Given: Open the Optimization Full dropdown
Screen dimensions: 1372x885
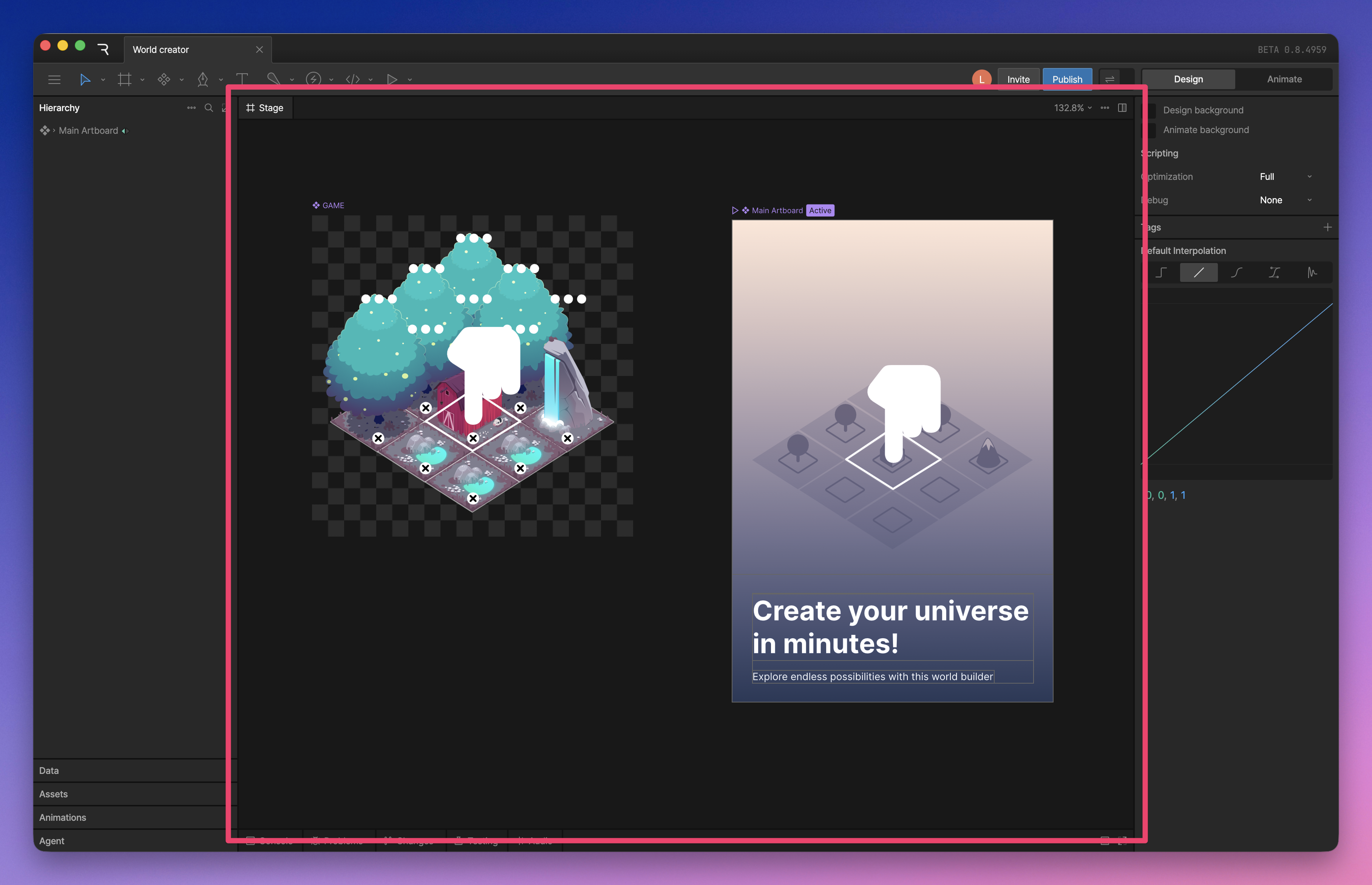Looking at the screenshot, I should pos(1285,176).
